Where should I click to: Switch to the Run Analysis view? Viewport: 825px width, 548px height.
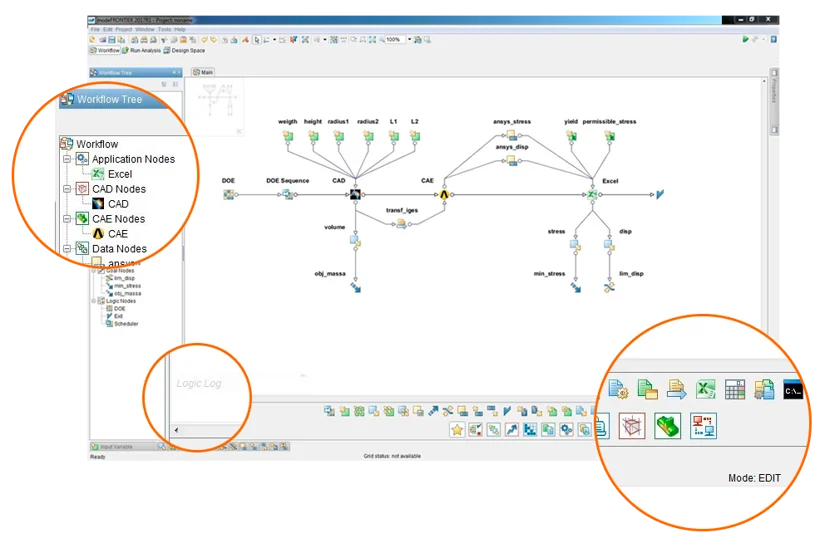tap(142, 50)
